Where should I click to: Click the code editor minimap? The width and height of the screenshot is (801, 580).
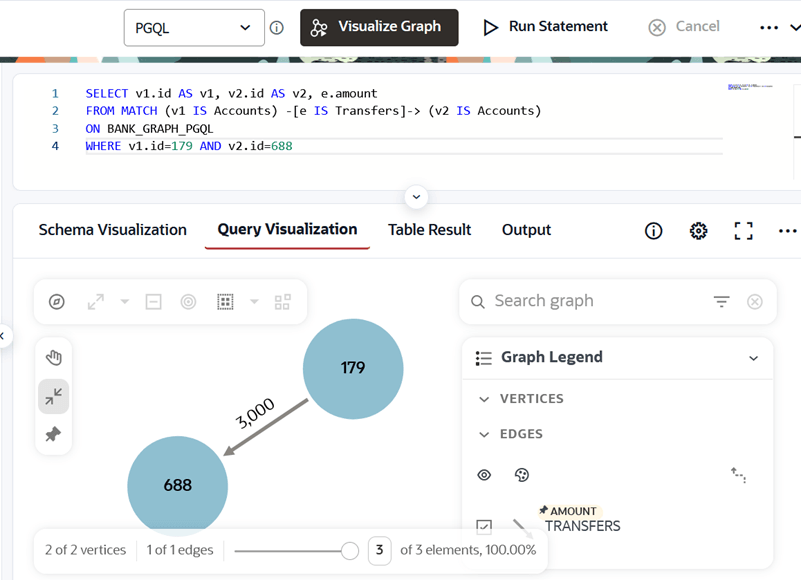click(x=750, y=87)
